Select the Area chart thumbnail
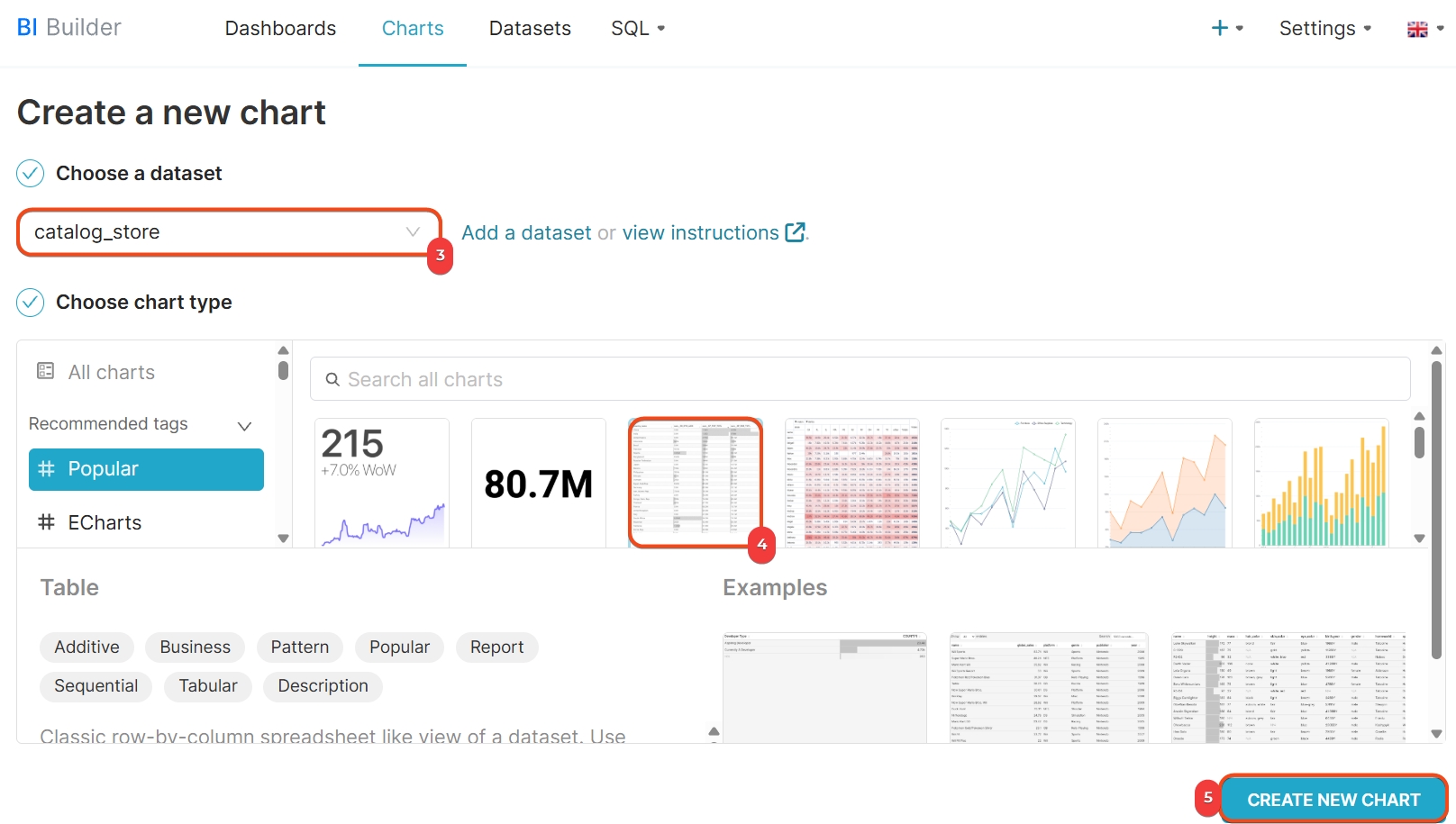Screen dimensions: 1456x824 click(x=1164, y=483)
